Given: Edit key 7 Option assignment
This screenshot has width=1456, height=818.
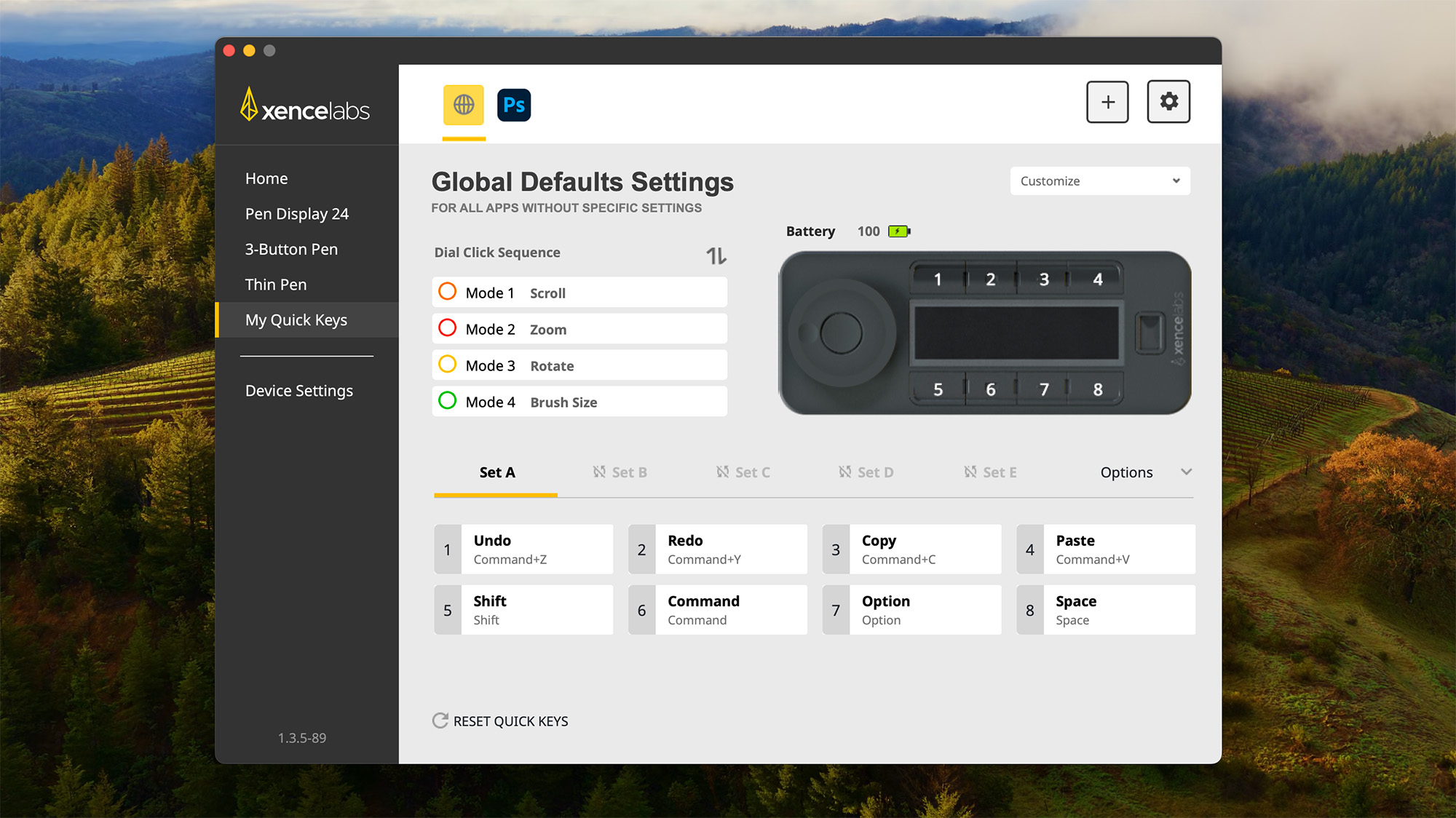Looking at the screenshot, I should click(911, 610).
